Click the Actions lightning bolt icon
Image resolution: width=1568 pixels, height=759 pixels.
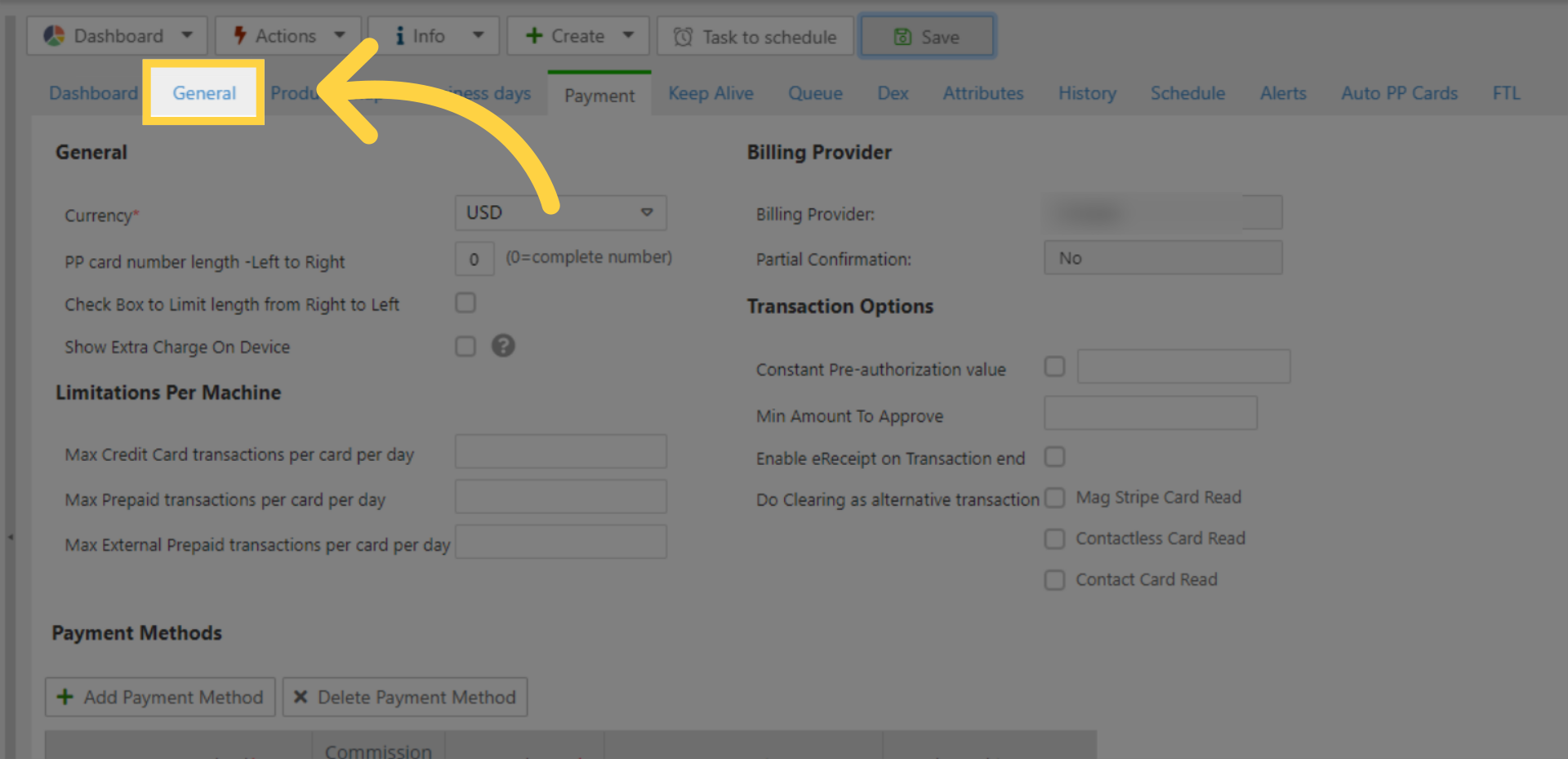click(x=240, y=36)
